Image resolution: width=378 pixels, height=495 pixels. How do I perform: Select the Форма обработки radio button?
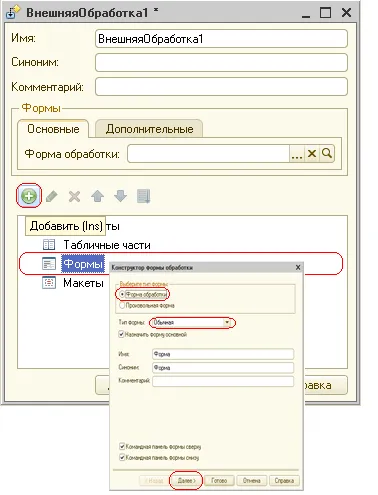tap(122, 295)
